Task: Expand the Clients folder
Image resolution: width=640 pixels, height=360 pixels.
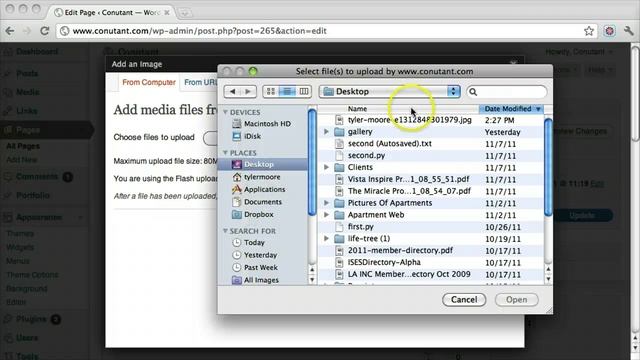Action: (x=326, y=167)
